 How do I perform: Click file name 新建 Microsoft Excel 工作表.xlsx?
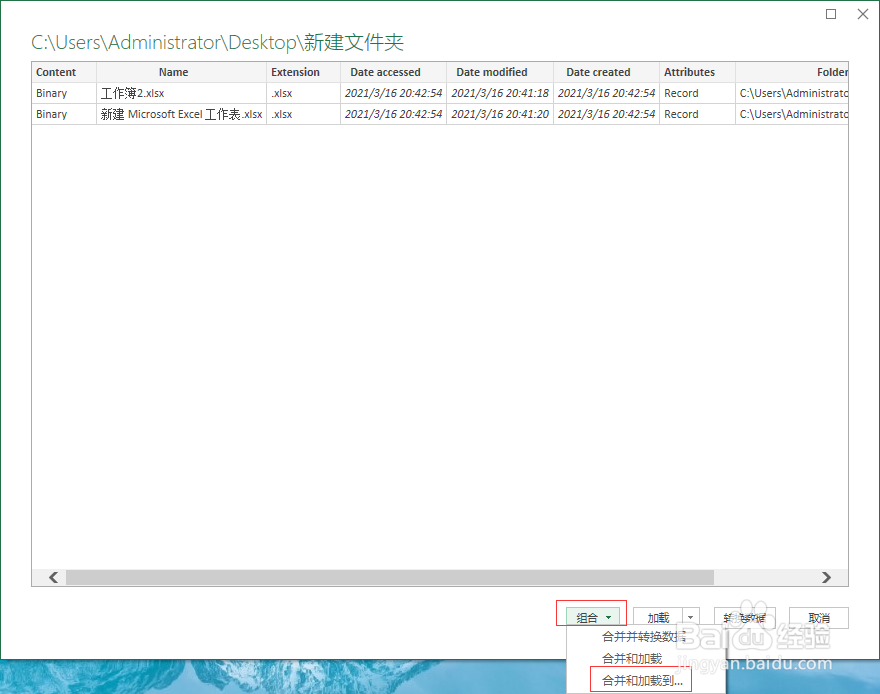181,114
